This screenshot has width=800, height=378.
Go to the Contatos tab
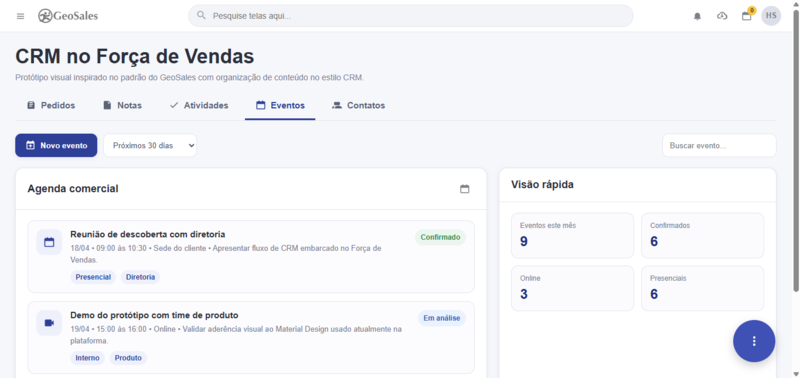[358, 106]
